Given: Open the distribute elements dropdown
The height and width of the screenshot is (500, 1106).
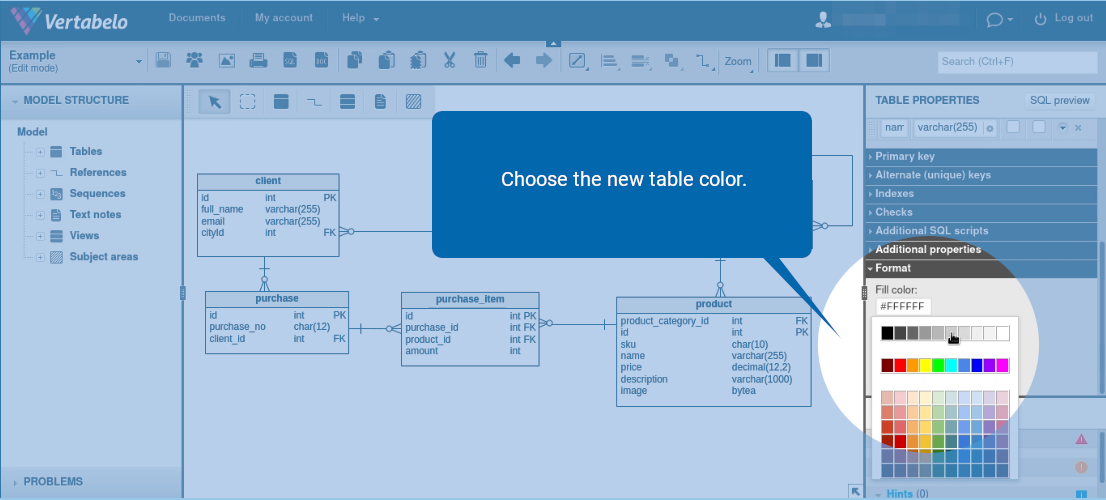Looking at the screenshot, I should coord(640,61).
